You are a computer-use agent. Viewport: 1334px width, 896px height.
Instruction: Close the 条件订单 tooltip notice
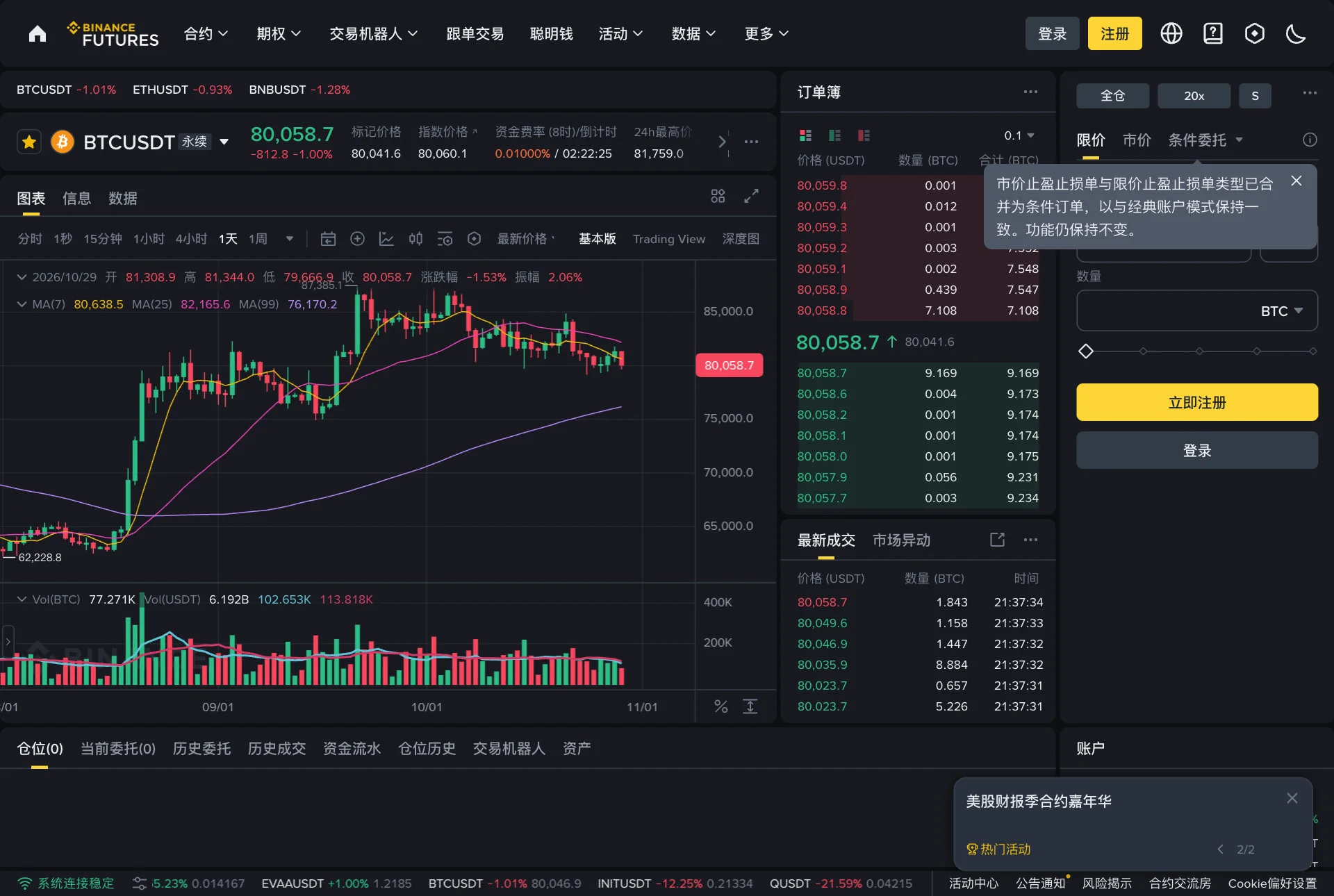click(x=1296, y=181)
